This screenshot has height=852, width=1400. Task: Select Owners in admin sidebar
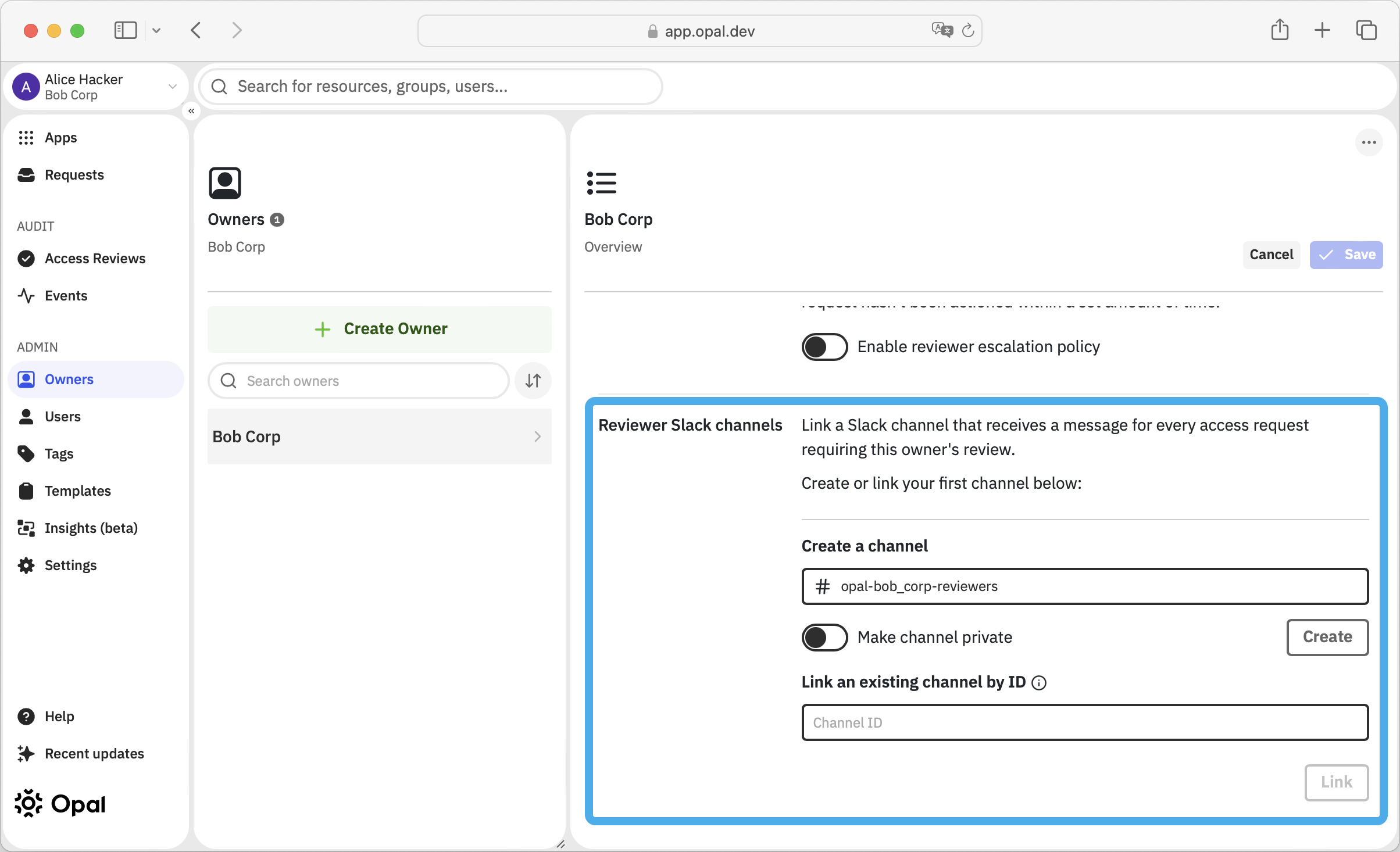click(96, 380)
